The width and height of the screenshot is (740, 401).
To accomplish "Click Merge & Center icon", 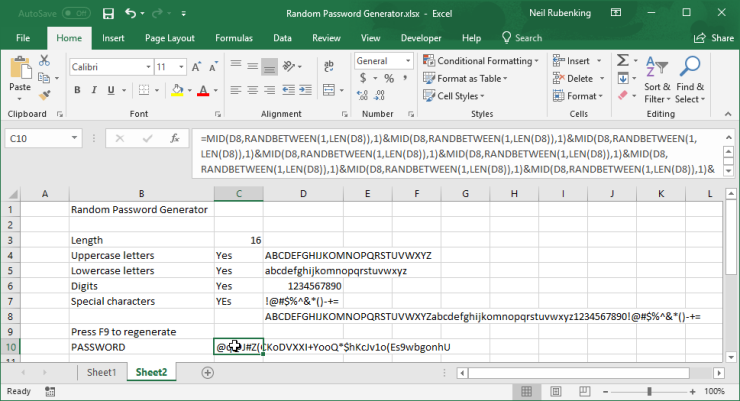I will coord(329,90).
